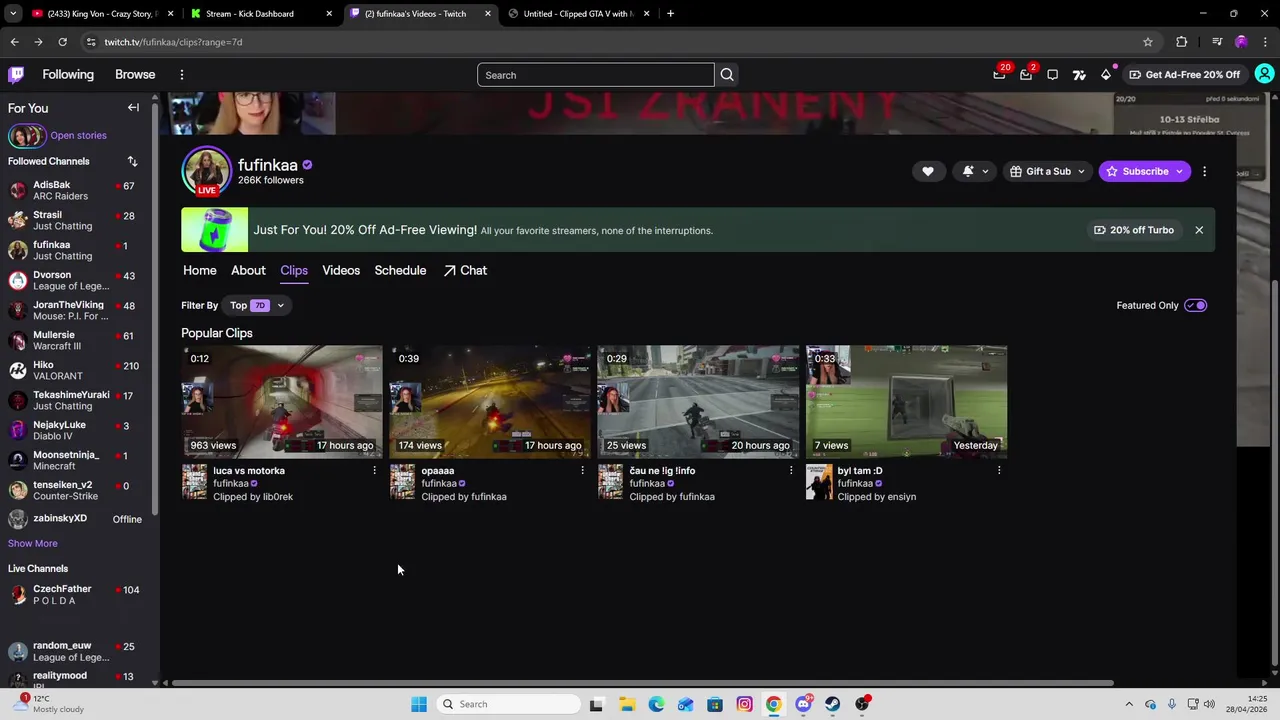This screenshot has width=1280, height=720.
Task: Expand the Gift a Sub dropdown
Action: tap(1047, 171)
